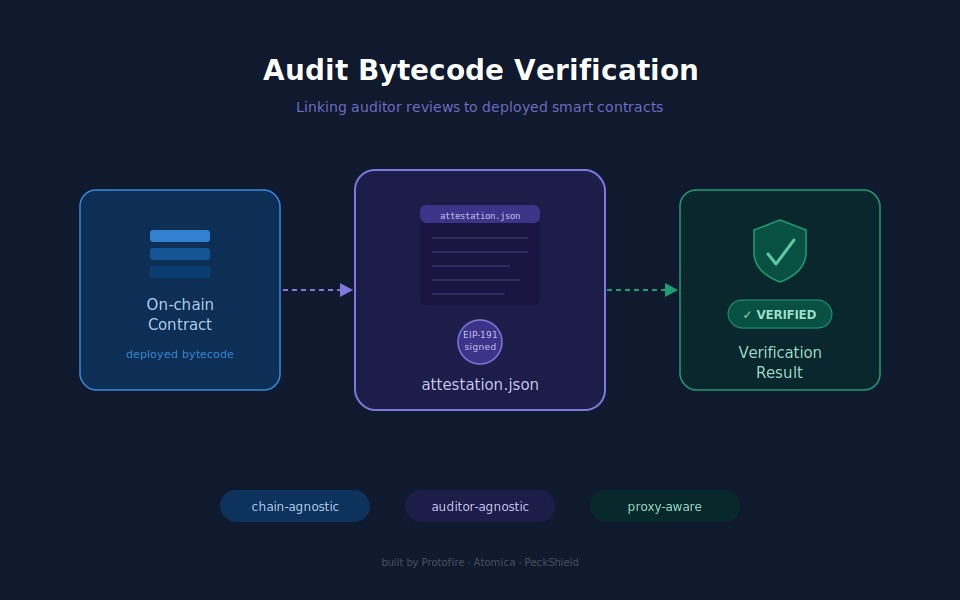
Task: Click the proxy-aware tag
Action: pos(665,506)
